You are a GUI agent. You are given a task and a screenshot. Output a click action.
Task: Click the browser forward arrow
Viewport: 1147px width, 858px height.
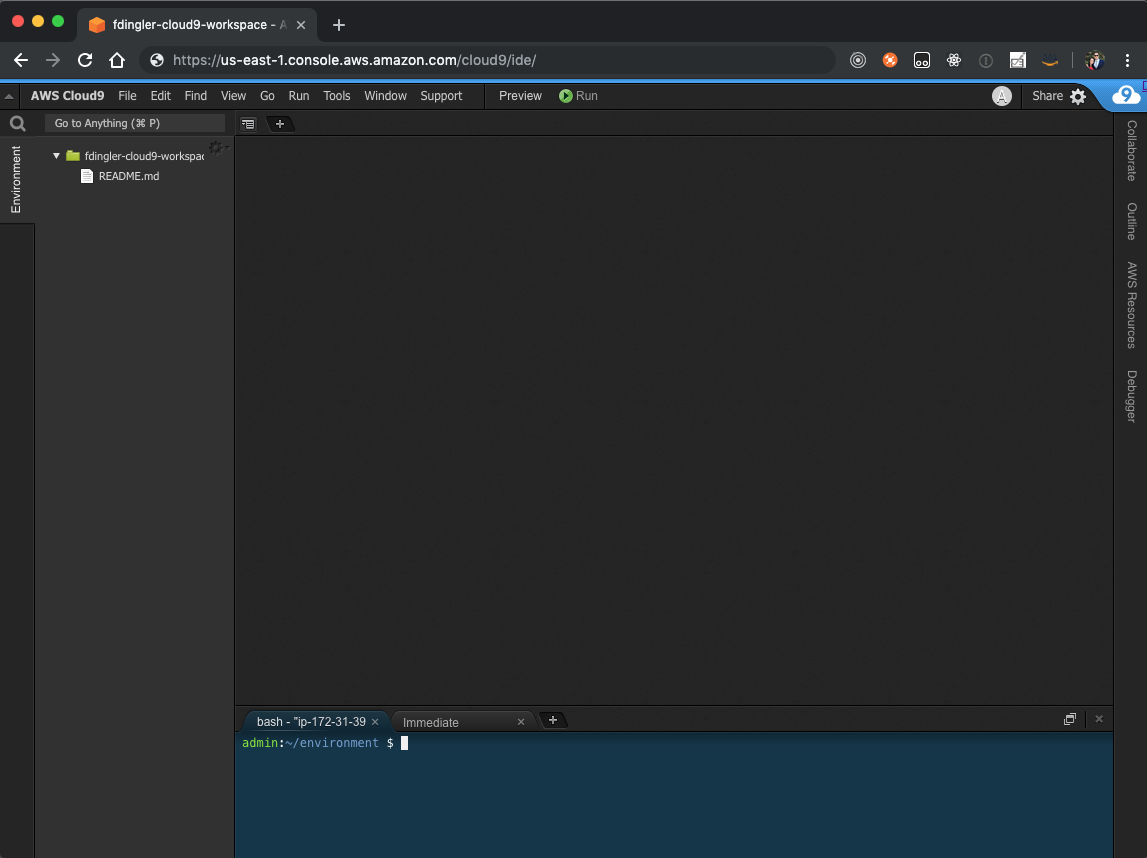coord(53,60)
